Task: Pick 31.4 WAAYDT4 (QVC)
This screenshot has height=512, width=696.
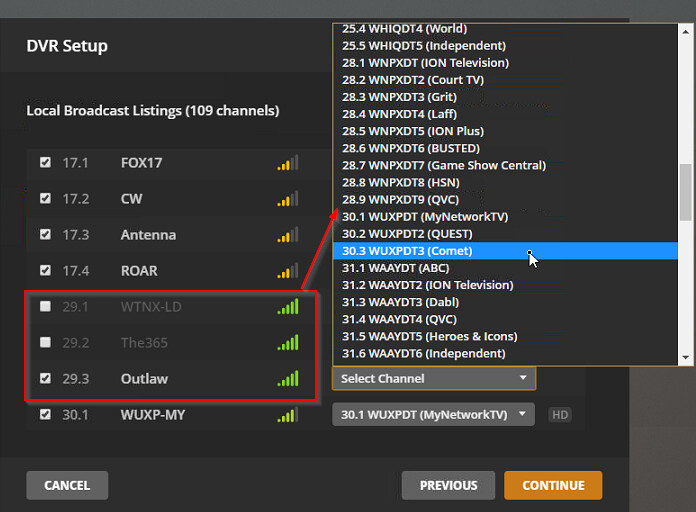Action: (x=505, y=319)
